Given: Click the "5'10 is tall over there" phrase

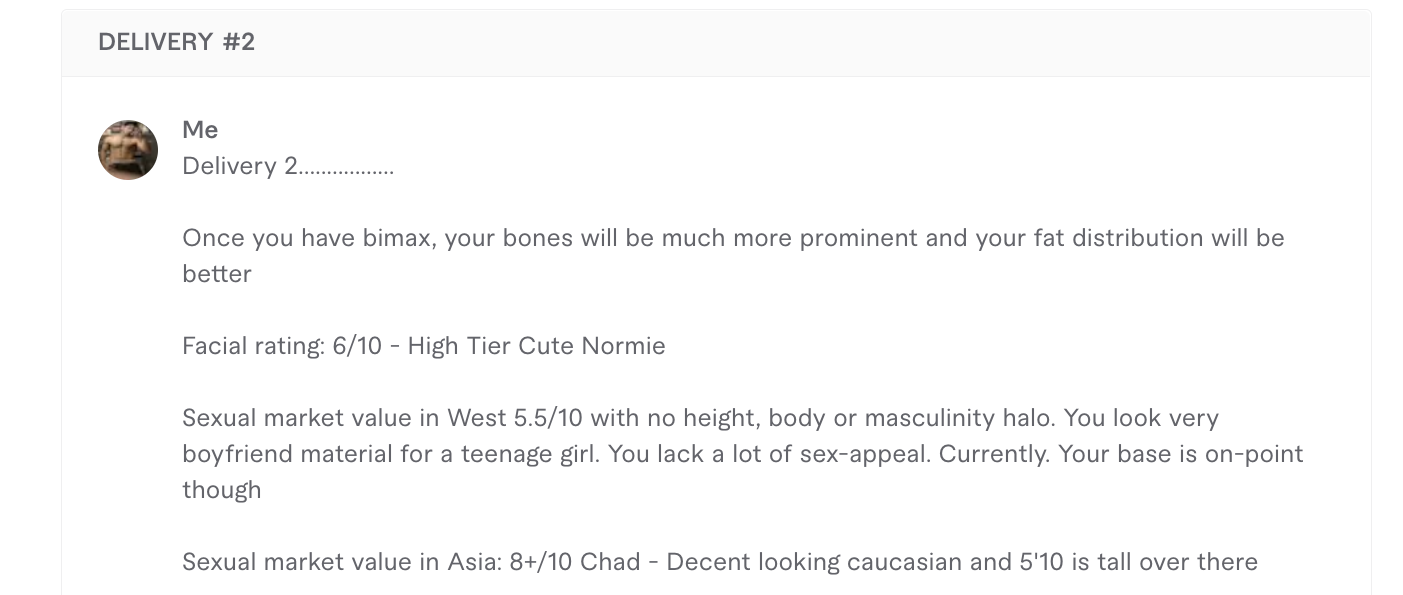Looking at the screenshot, I should coord(1139,562).
